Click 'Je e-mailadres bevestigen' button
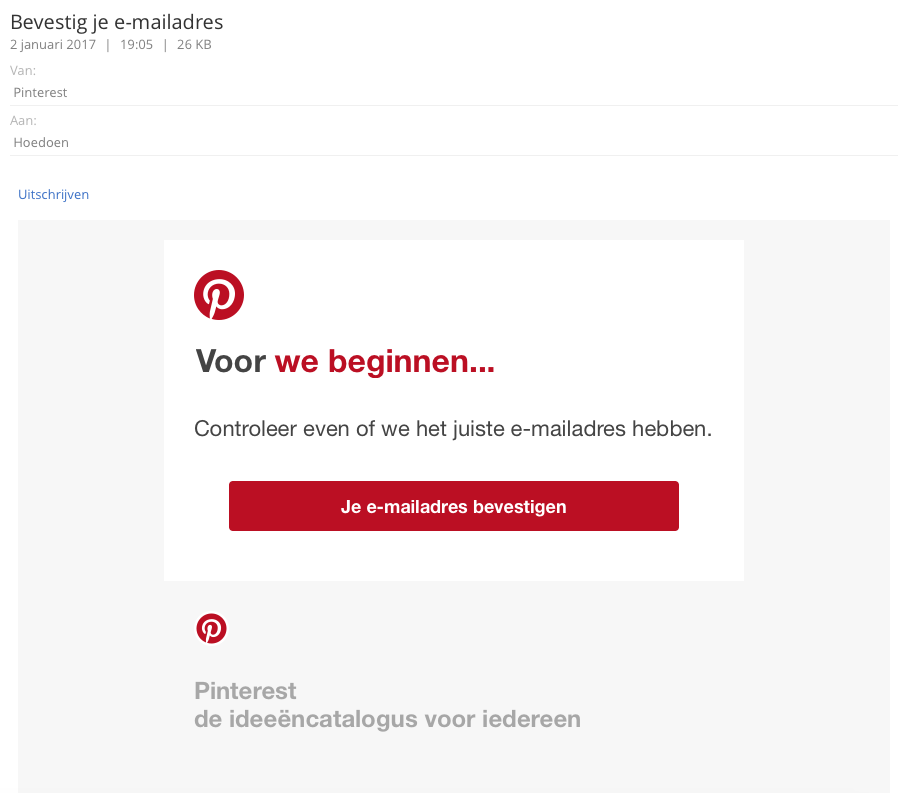Image resolution: width=910 pixels, height=793 pixels. (454, 506)
